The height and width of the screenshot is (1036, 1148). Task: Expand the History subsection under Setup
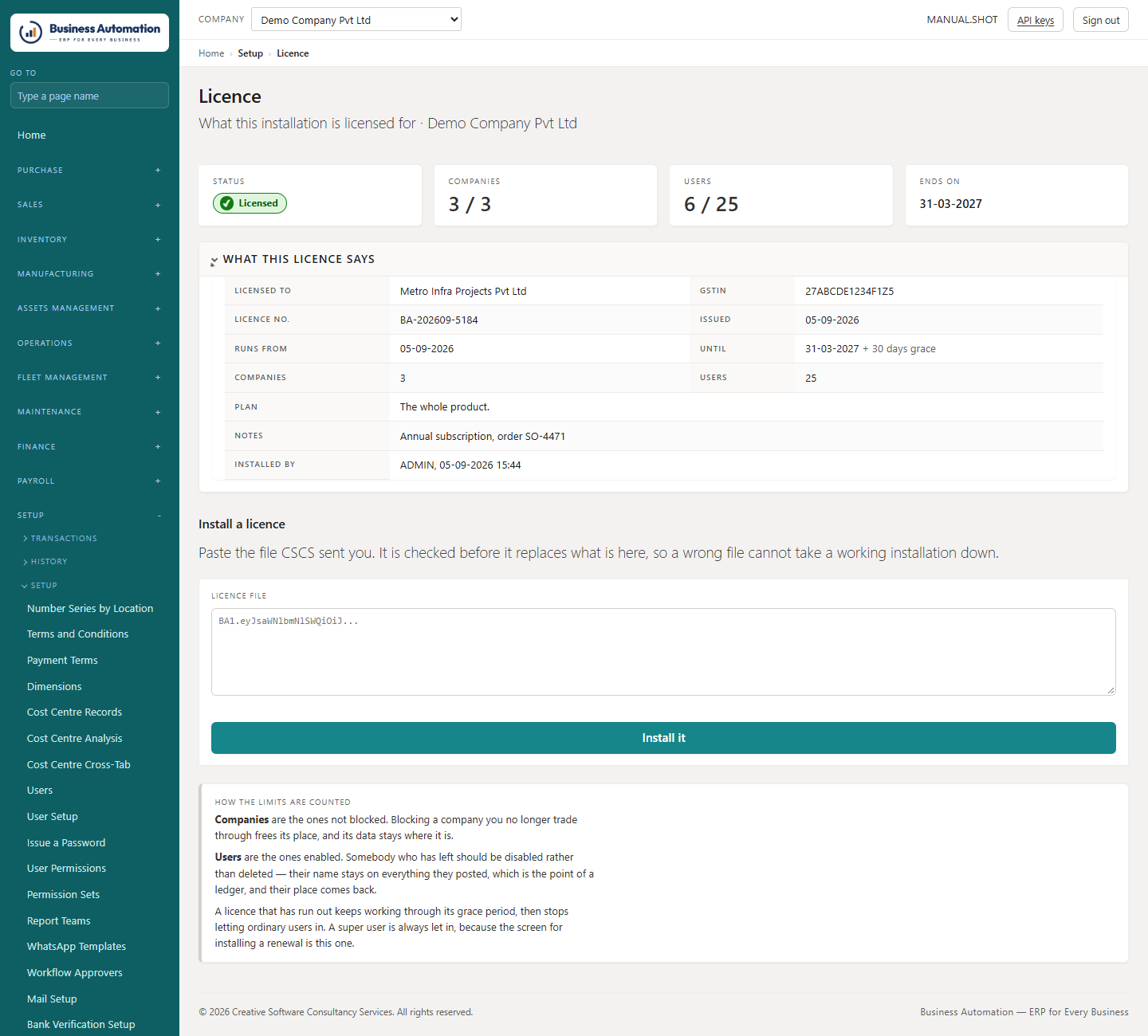[45, 562]
